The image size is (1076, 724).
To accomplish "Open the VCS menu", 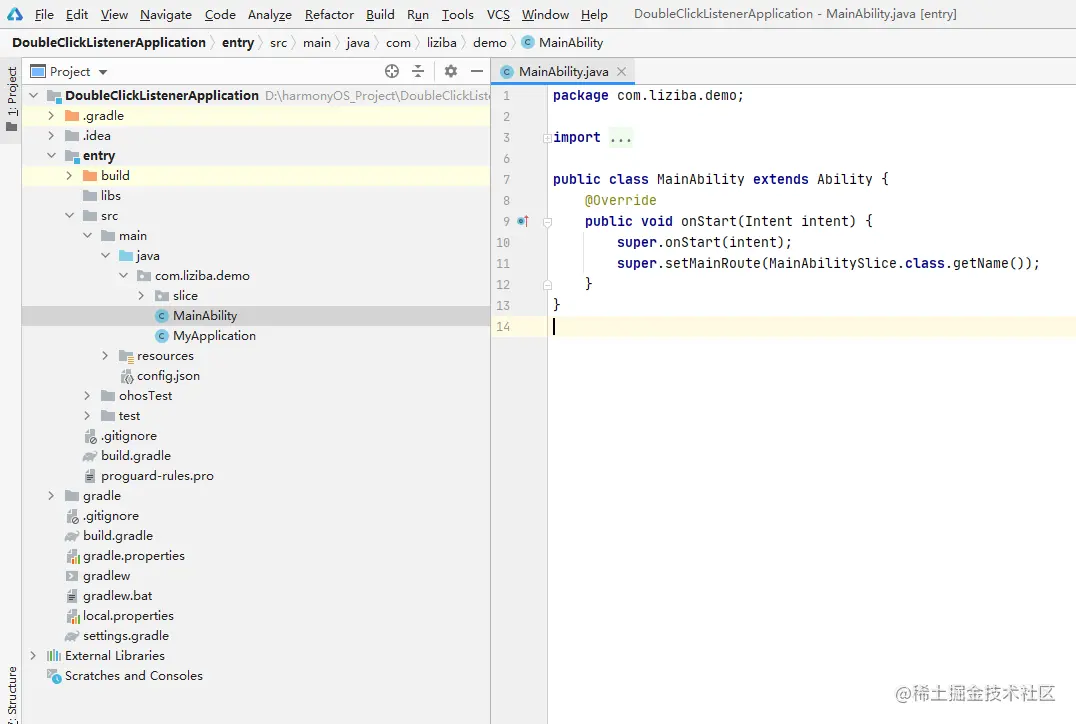I will tap(498, 14).
